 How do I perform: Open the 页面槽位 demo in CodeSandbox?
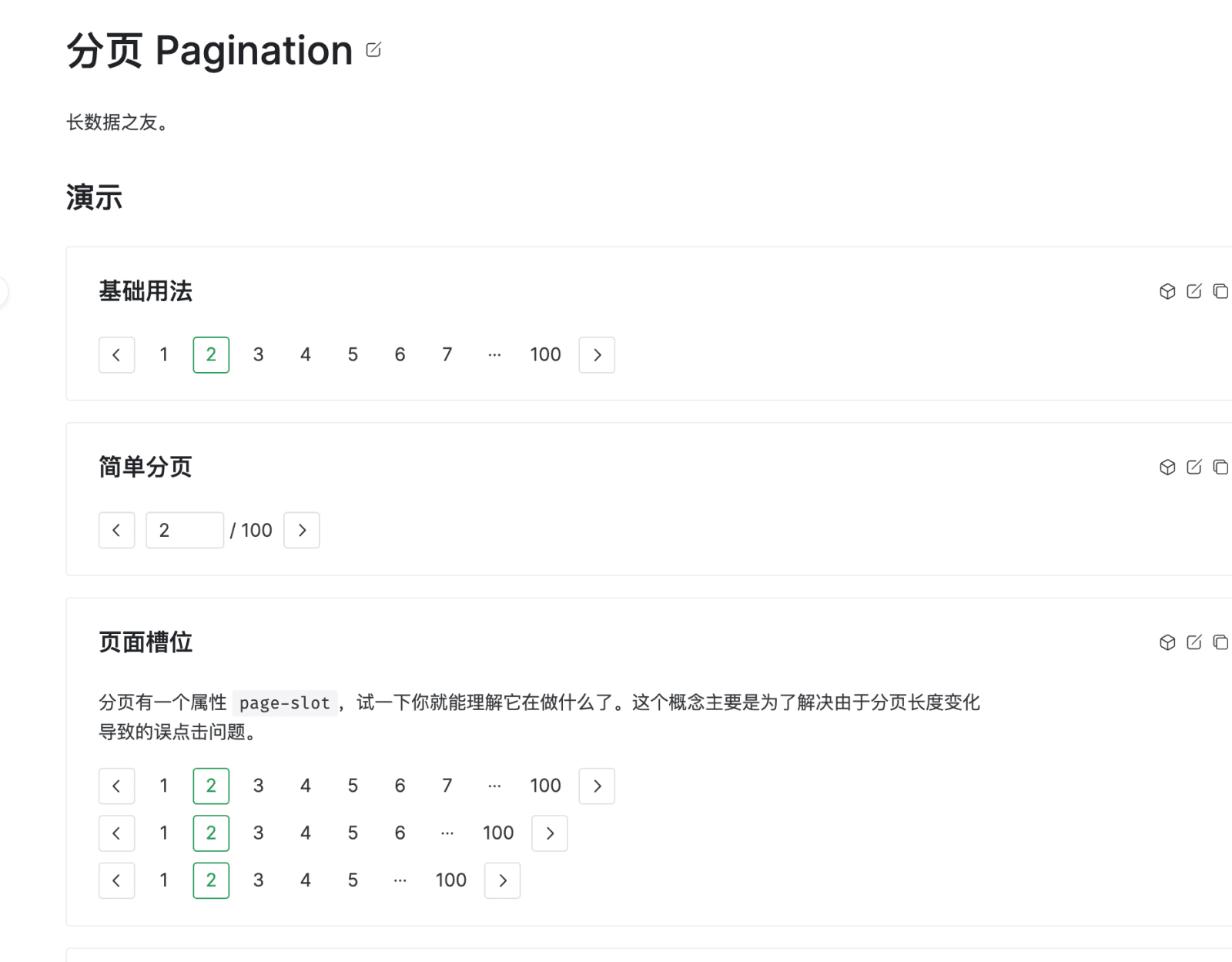(x=1167, y=642)
